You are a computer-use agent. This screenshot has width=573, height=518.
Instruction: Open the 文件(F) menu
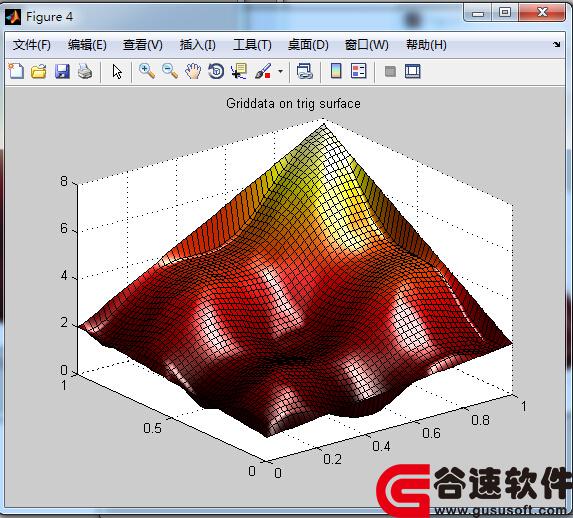pyautogui.click(x=32, y=45)
